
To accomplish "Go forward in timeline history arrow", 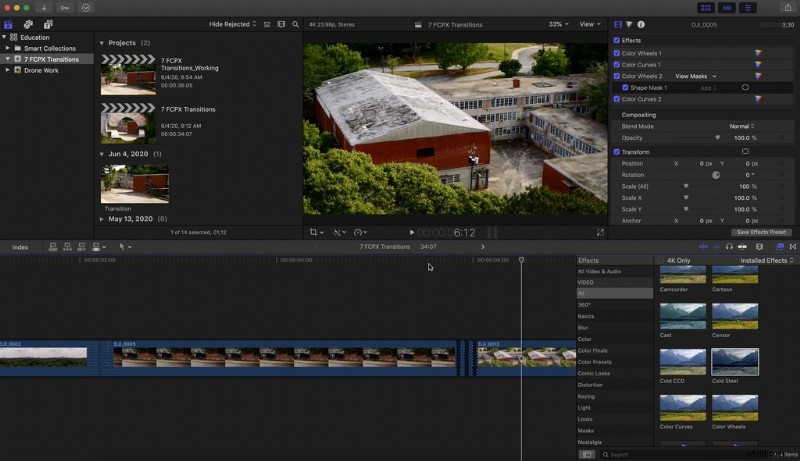I will point(483,247).
